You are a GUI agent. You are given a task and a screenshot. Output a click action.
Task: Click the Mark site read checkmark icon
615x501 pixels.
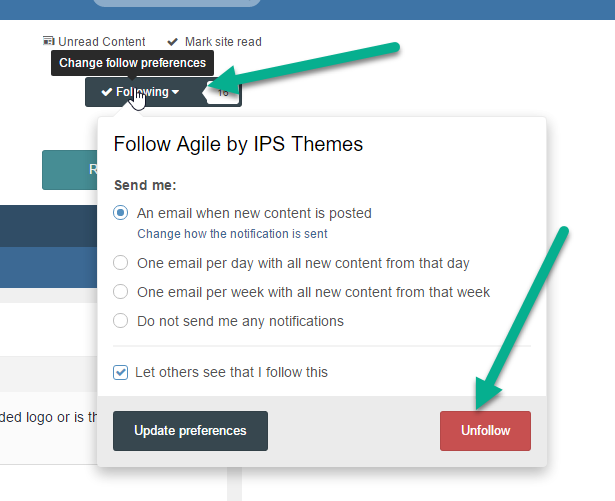pos(173,42)
